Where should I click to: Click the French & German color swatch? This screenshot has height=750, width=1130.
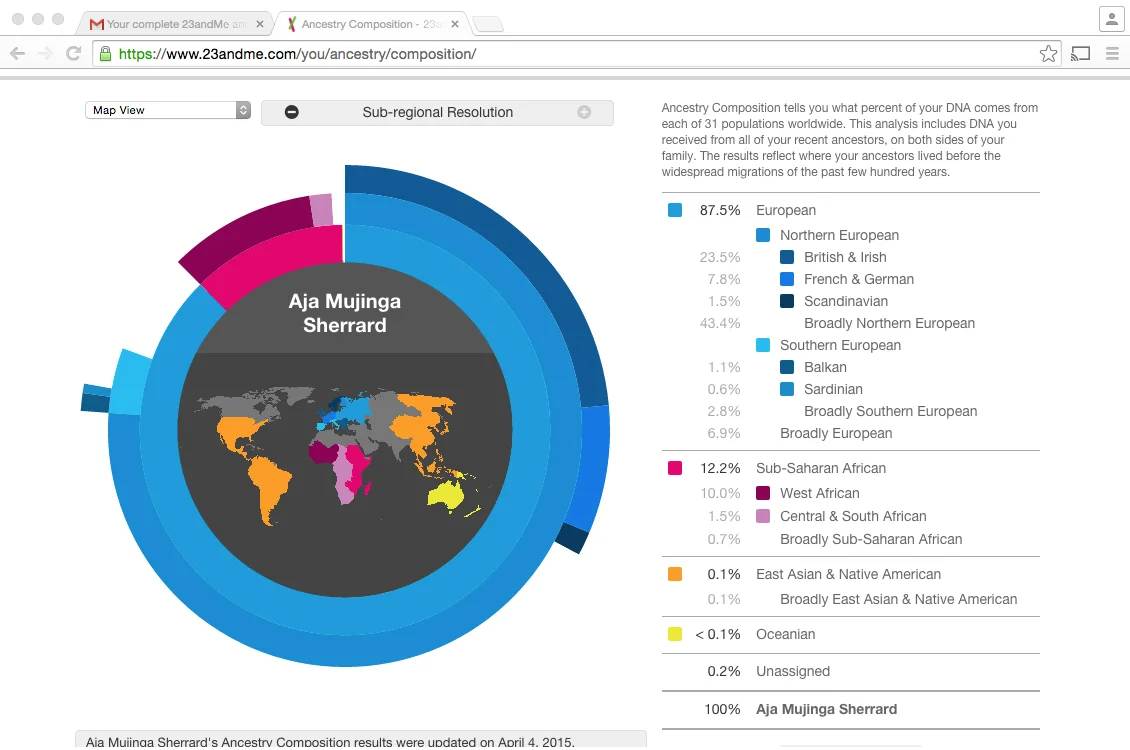787,279
